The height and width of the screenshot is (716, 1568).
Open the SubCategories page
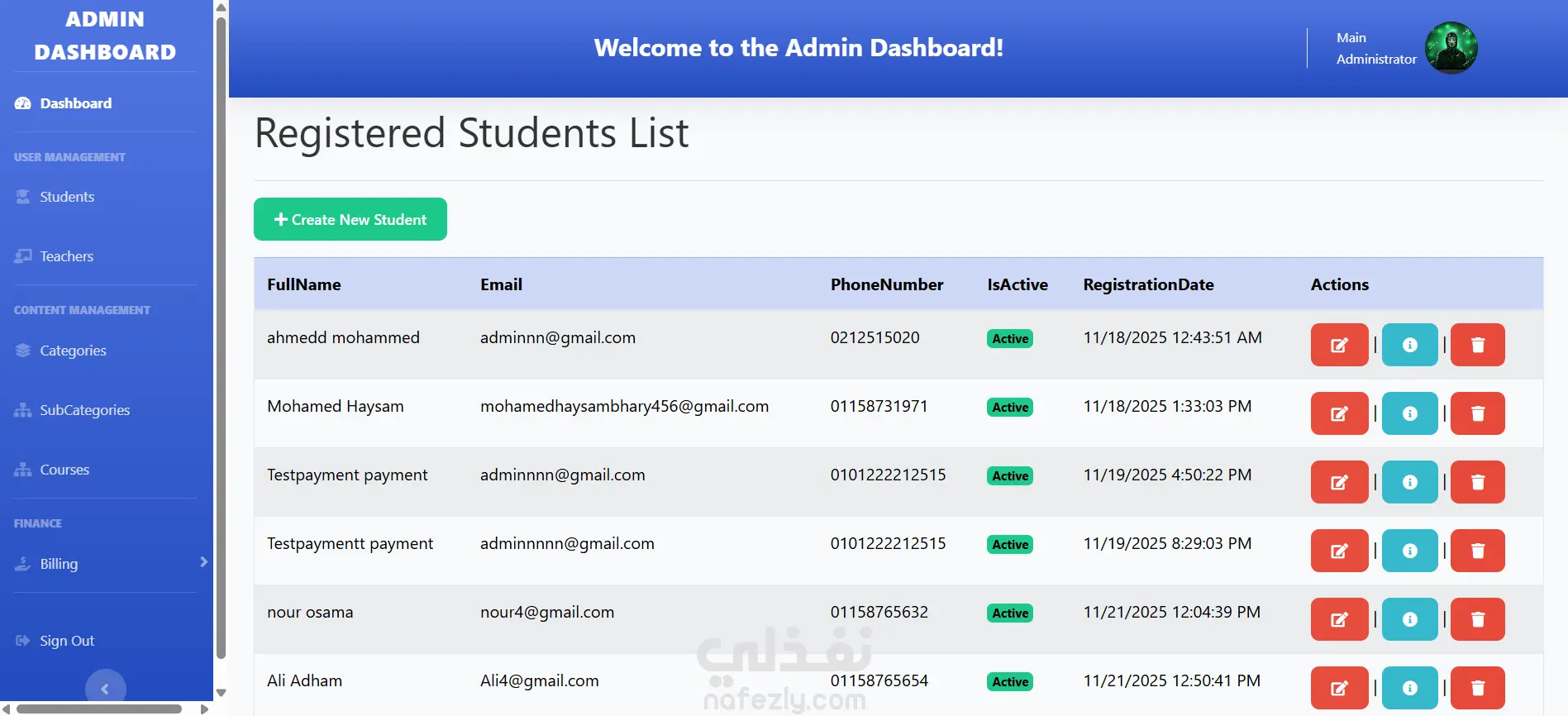[x=84, y=410]
